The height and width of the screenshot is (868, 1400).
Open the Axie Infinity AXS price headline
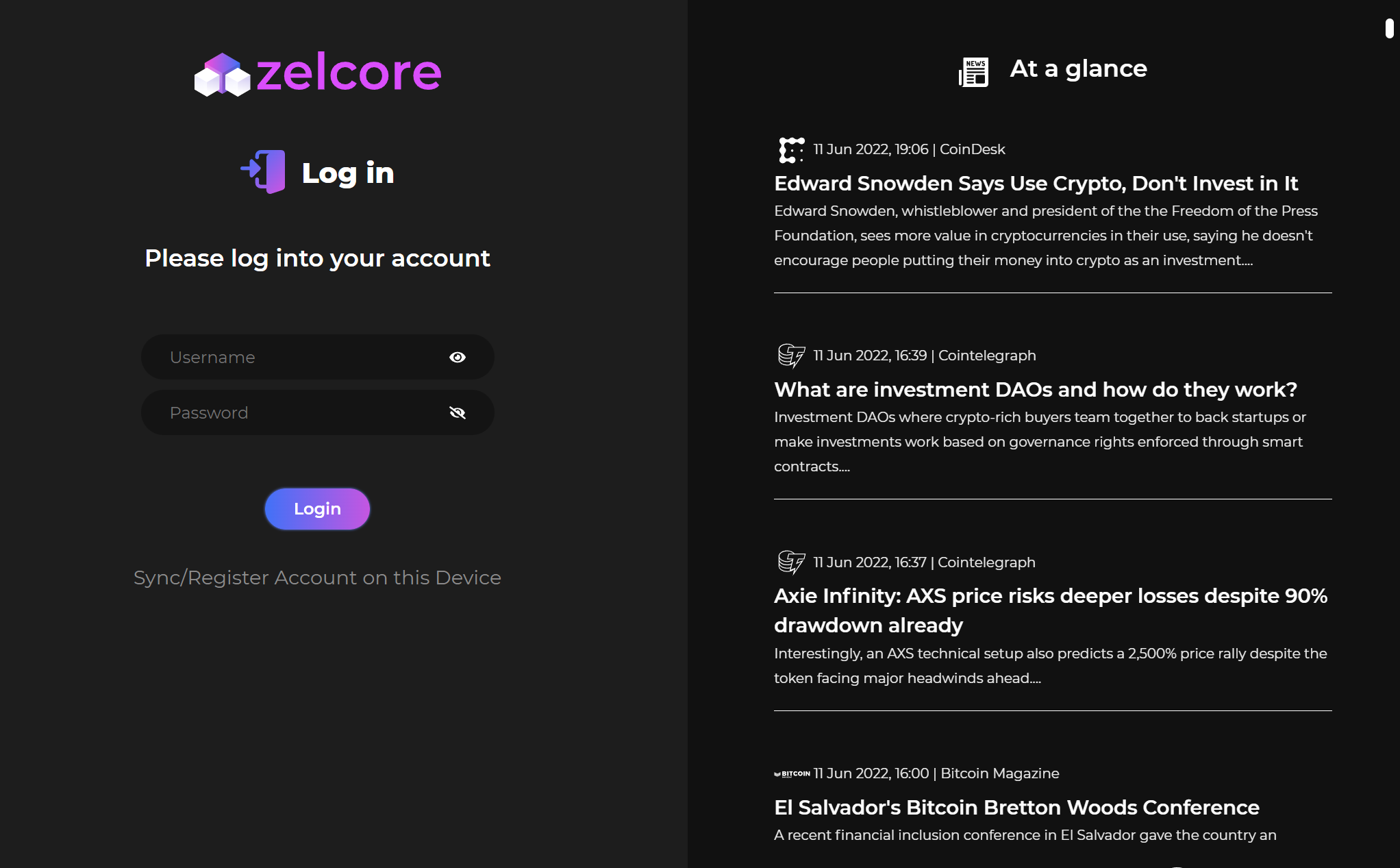1051,610
